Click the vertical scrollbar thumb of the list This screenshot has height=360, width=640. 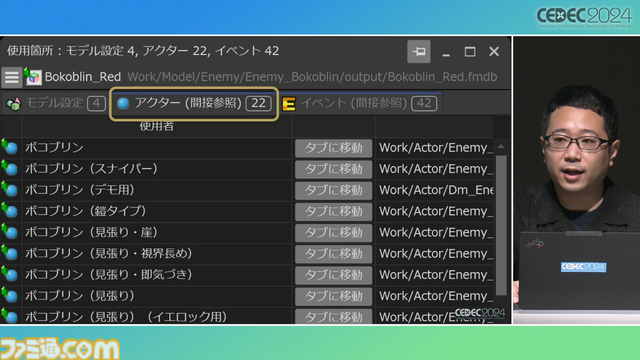[x=501, y=224]
